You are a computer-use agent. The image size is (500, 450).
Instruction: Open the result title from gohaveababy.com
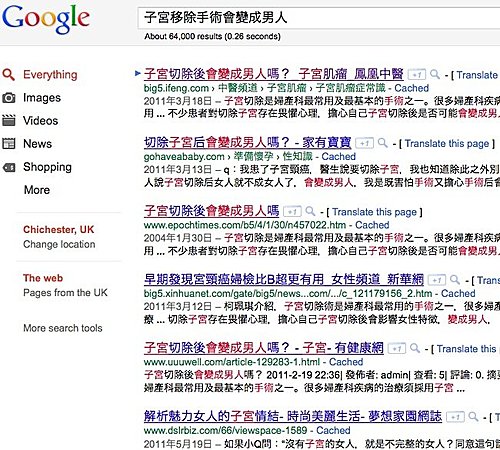[x=247, y=143]
